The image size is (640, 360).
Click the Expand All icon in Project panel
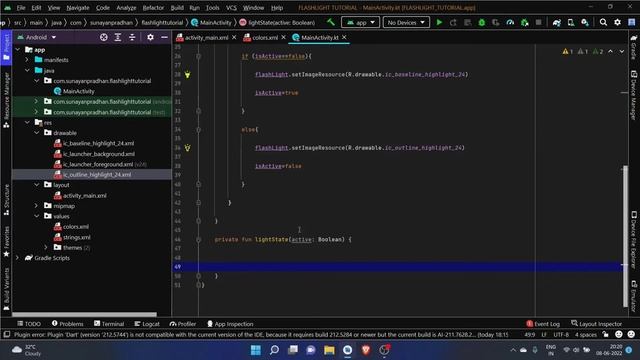(118, 37)
